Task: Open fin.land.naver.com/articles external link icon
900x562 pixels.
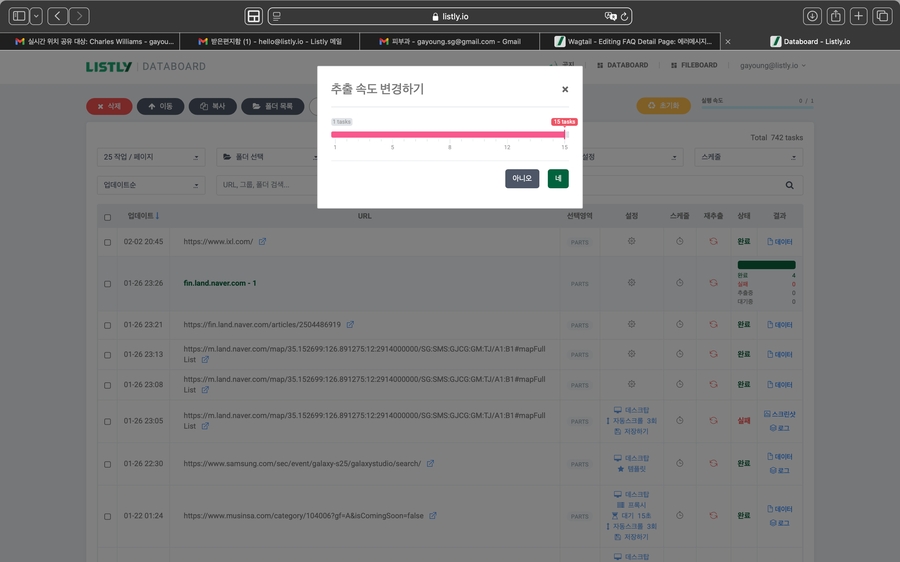Action: point(350,324)
